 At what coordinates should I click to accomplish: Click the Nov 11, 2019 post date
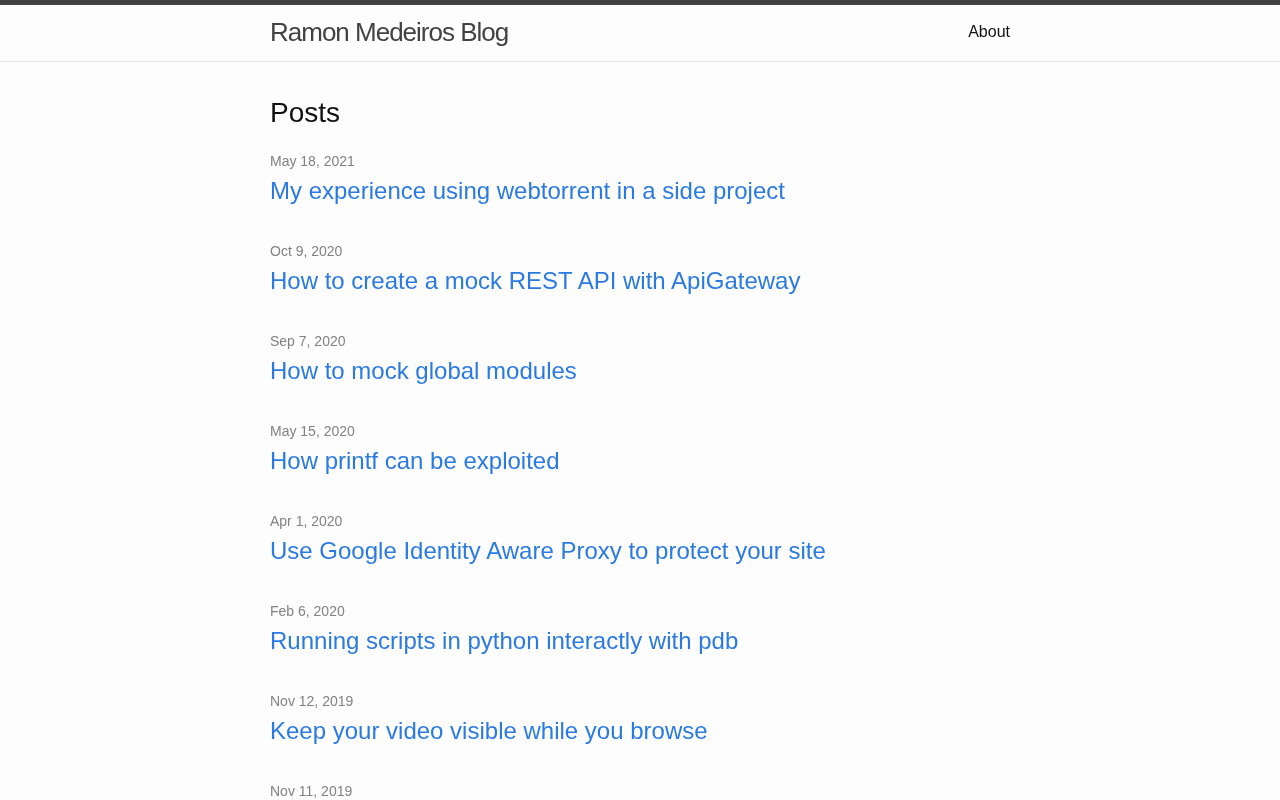pyautogui.click(x=311, y=791)
